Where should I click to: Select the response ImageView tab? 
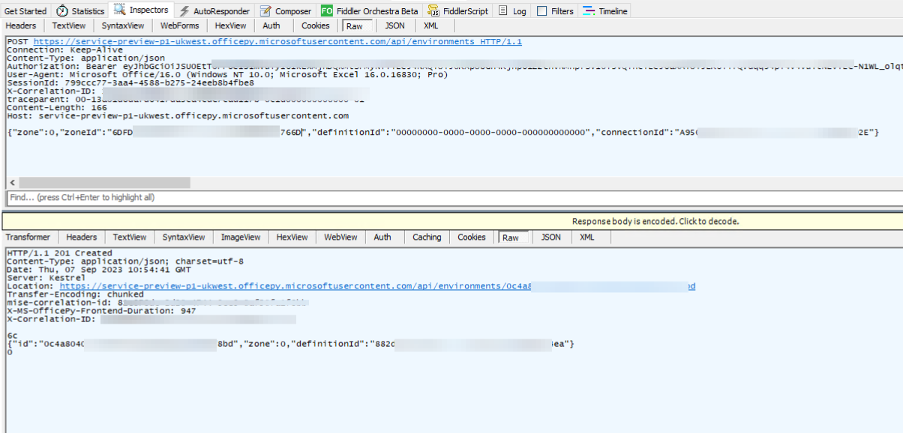[x=240, y=237]
